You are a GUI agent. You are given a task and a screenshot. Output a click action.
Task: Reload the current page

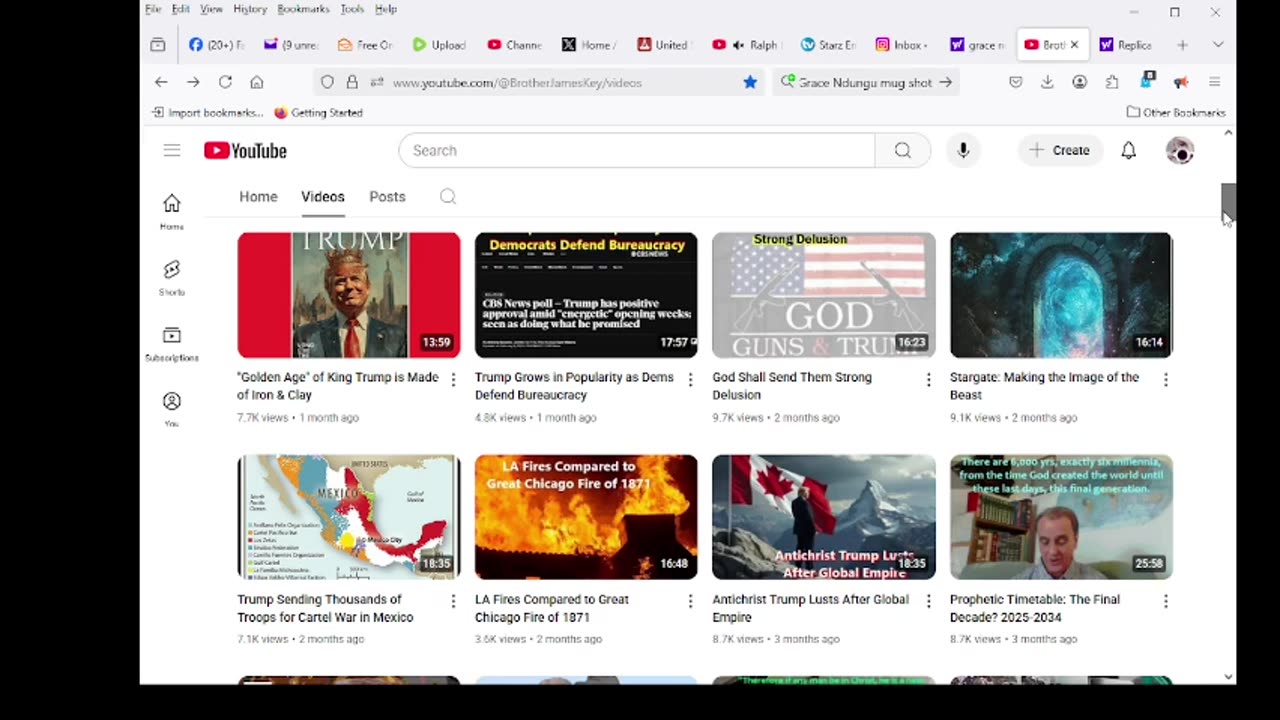(x=225, y=82)
